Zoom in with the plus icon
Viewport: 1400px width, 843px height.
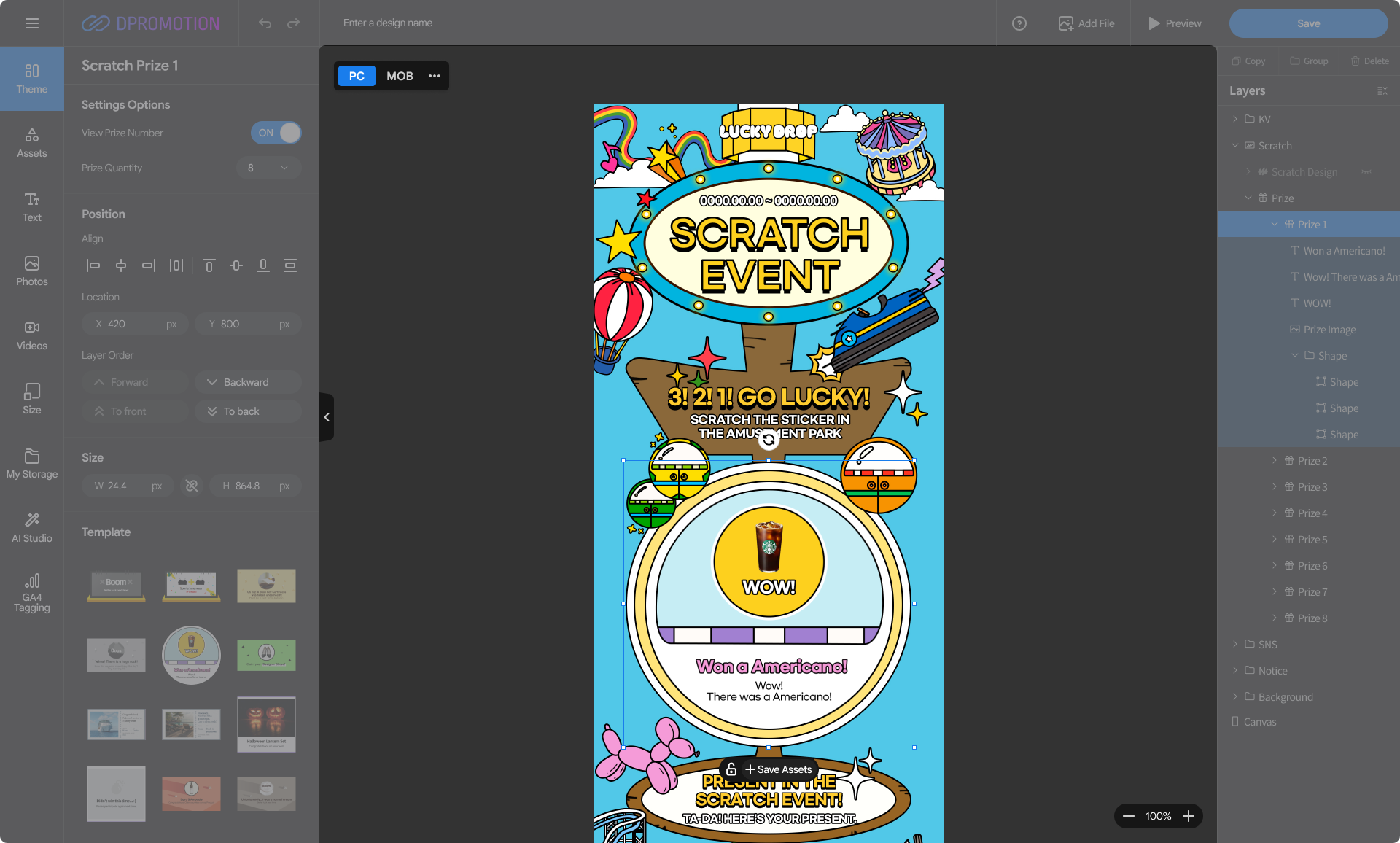click(1189, 816)
